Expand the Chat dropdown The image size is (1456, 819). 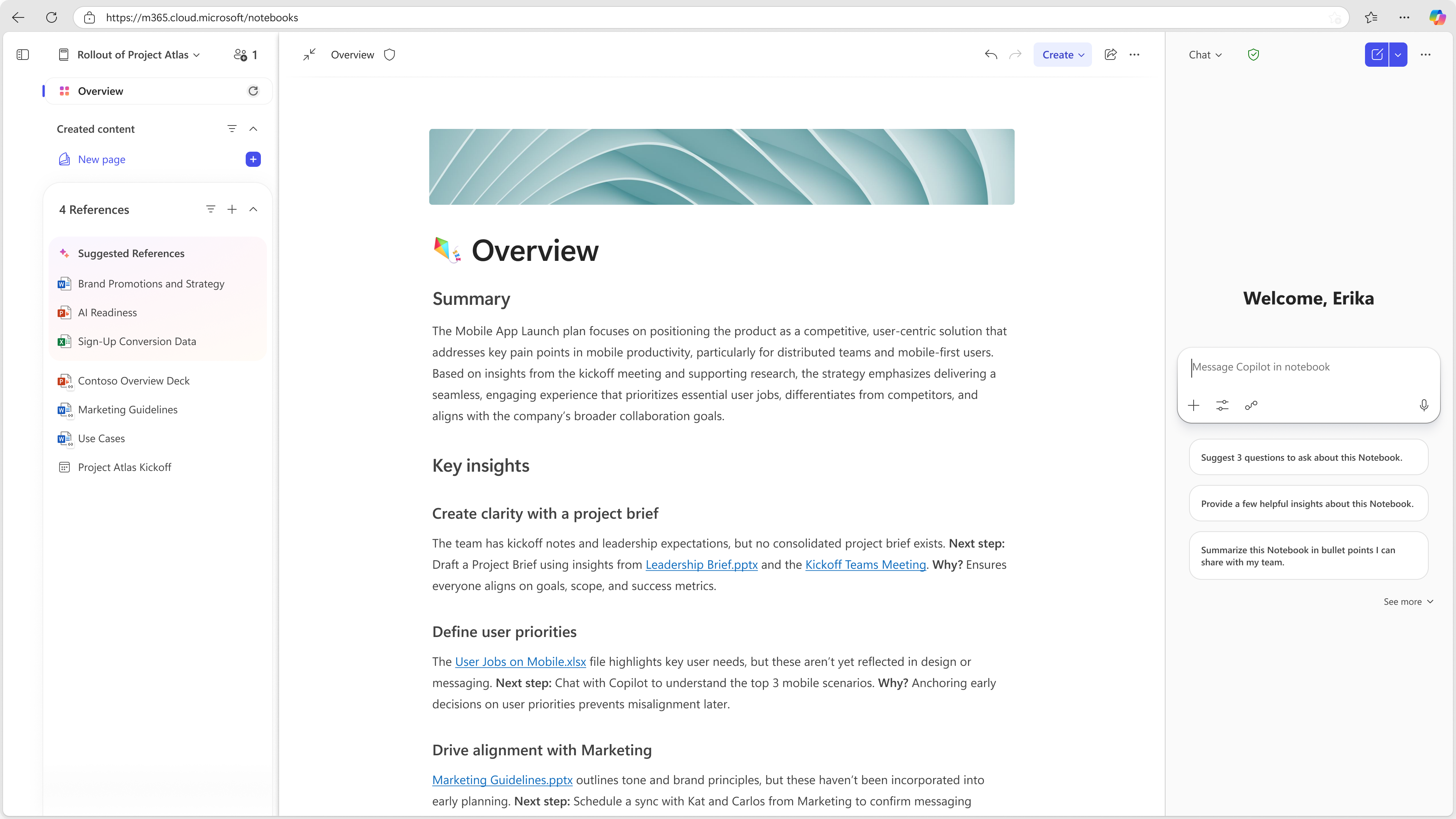pyautogui.click(x=1205, y=55)
